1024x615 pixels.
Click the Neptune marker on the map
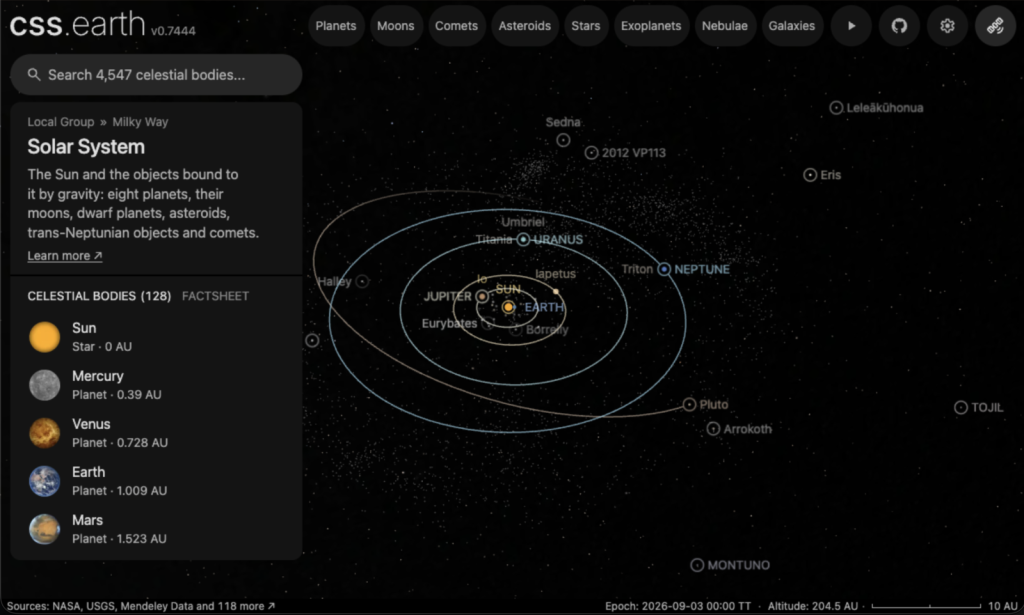(664, 269)
